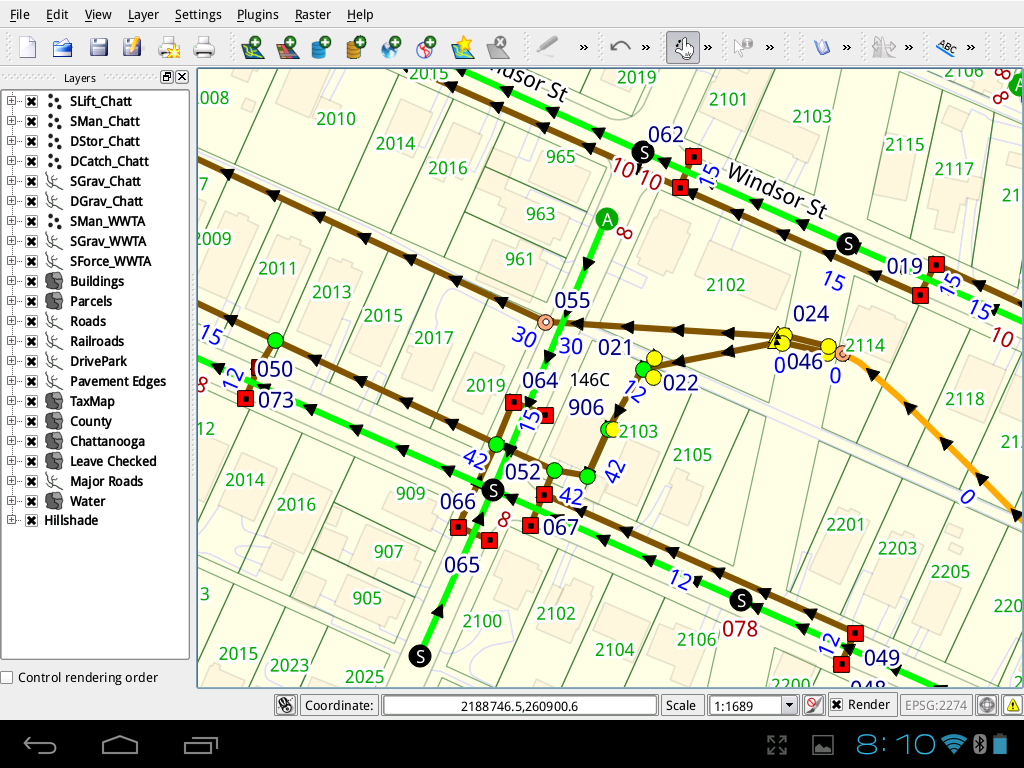1024x768 pixels.
Task: Uncheck the Render checkbox
Action: [x=836, y=705]
